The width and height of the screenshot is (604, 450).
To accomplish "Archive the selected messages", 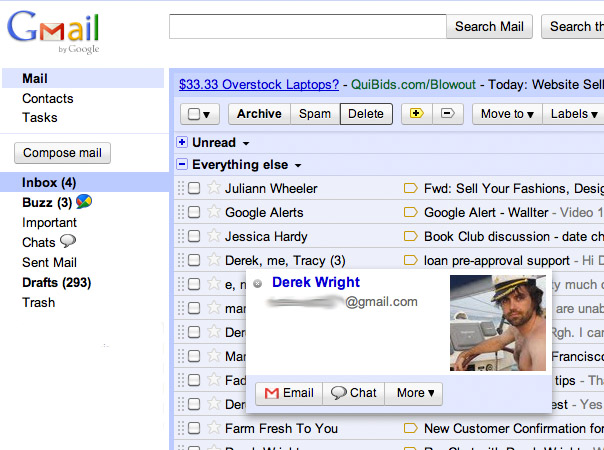I will point(259,114).
